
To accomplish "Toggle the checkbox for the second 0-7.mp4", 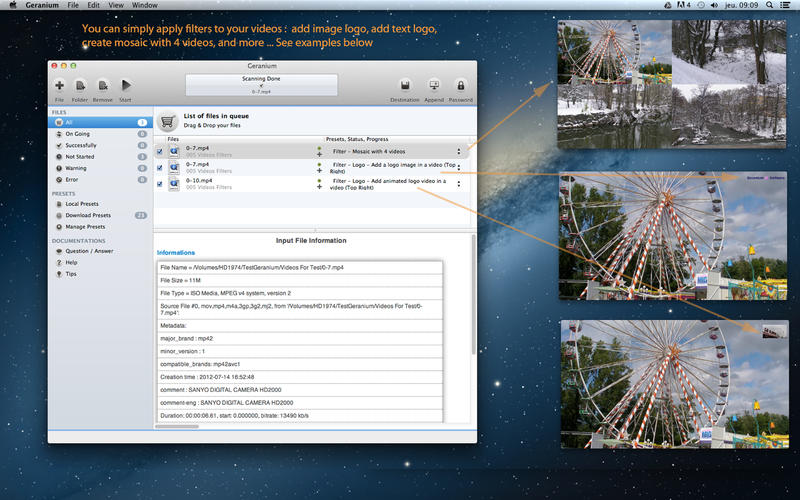I will point(159,167).
